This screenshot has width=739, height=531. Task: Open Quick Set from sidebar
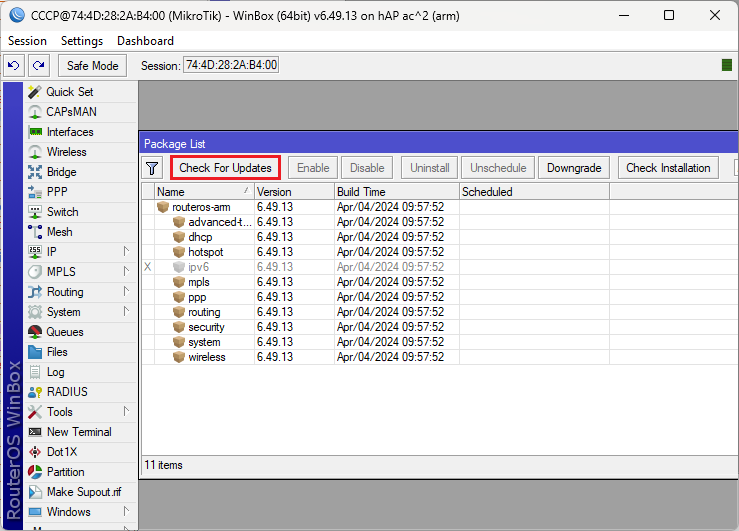80,92
